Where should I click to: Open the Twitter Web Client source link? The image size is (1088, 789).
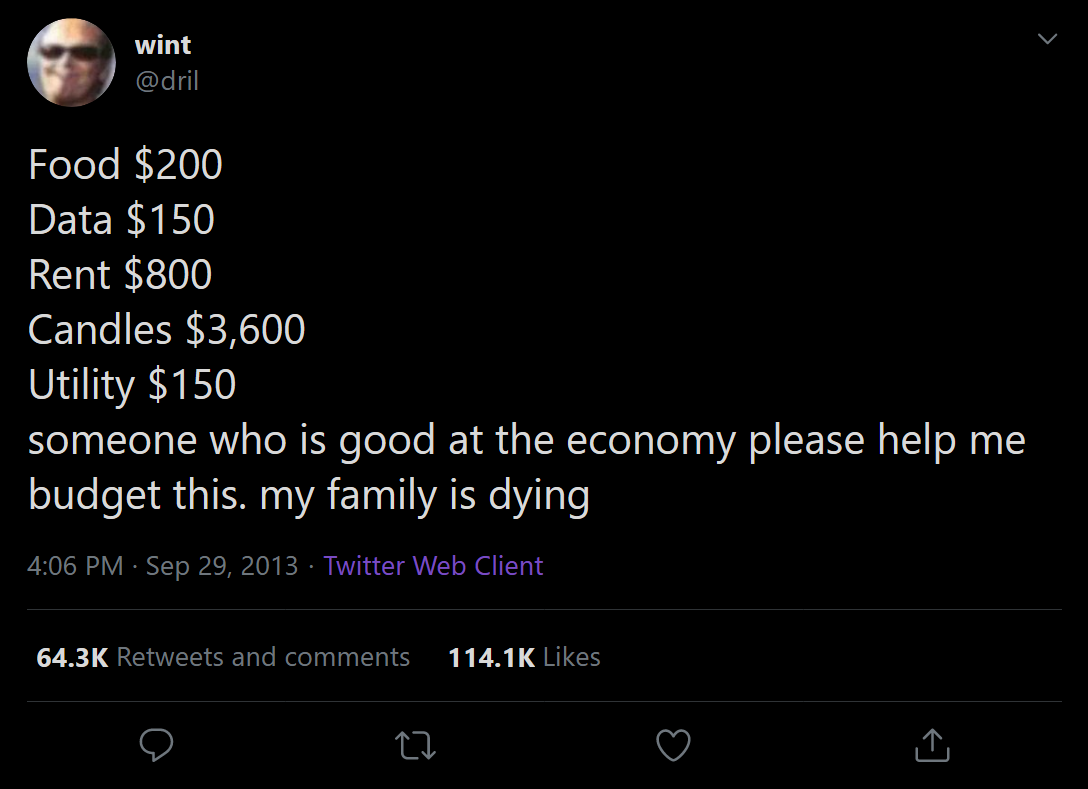coord(434,566)
